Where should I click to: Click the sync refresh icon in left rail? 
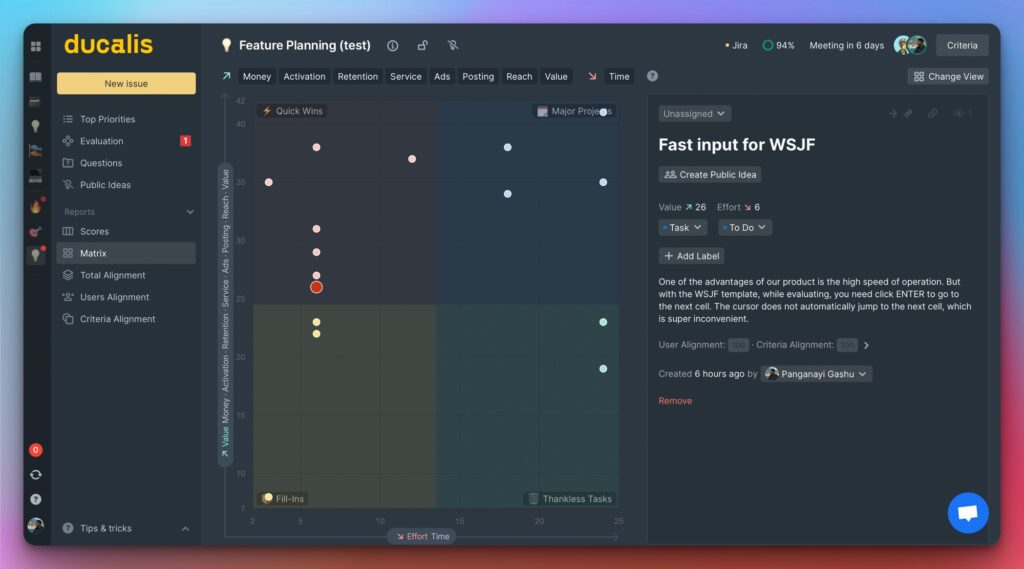click(36, 475)
